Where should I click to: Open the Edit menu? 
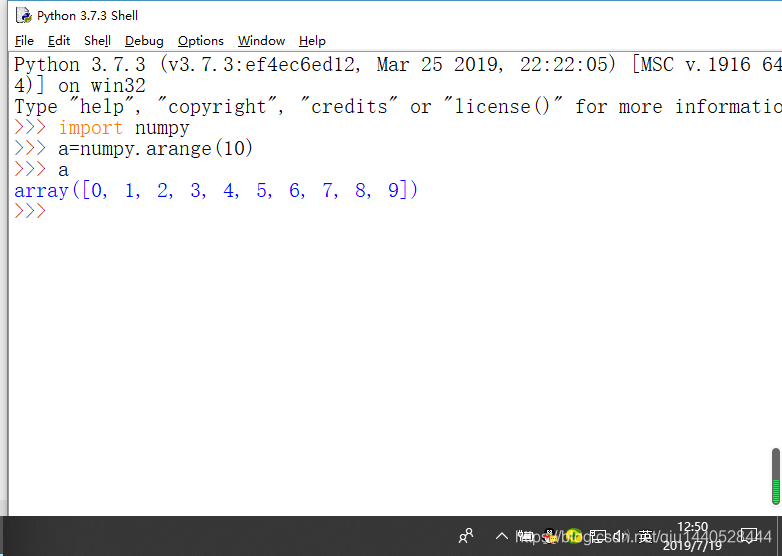[x=59, y=41]
